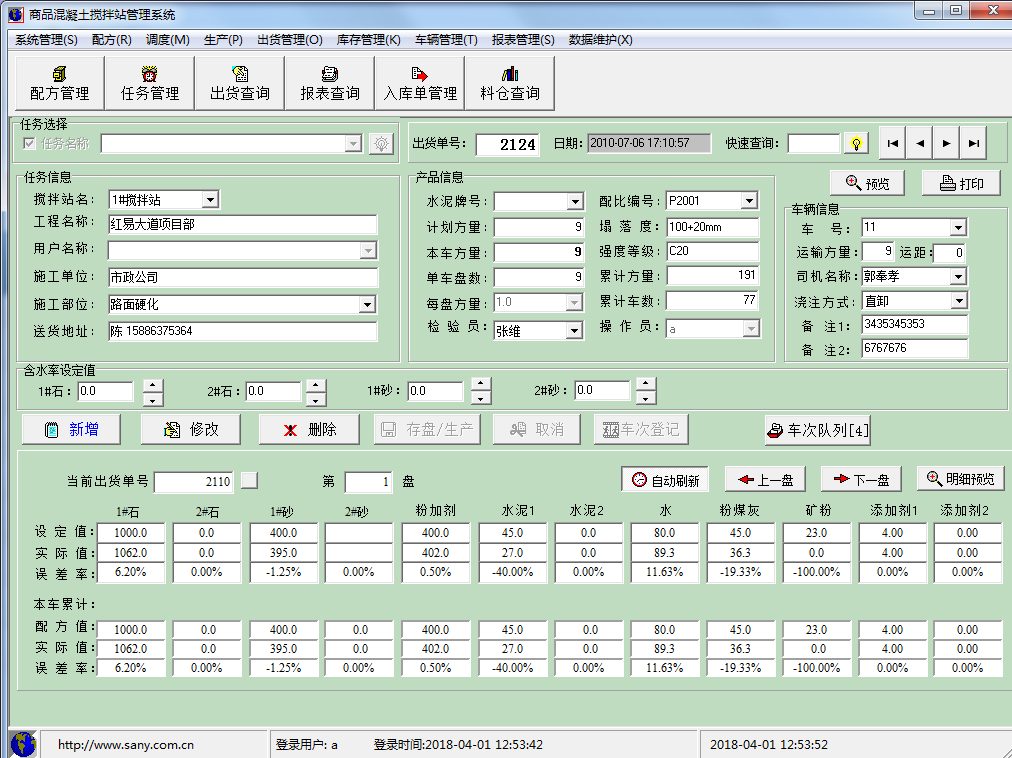
Task: Expand the 车号 dropdown
Action: pos(958,227)
